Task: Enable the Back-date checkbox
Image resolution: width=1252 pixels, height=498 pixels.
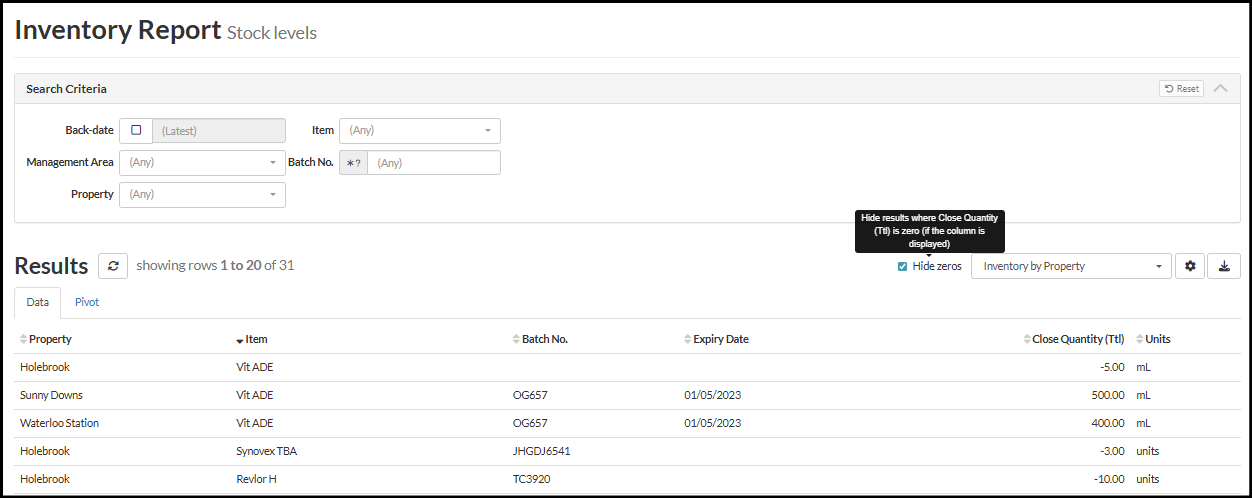Action: 136,130
